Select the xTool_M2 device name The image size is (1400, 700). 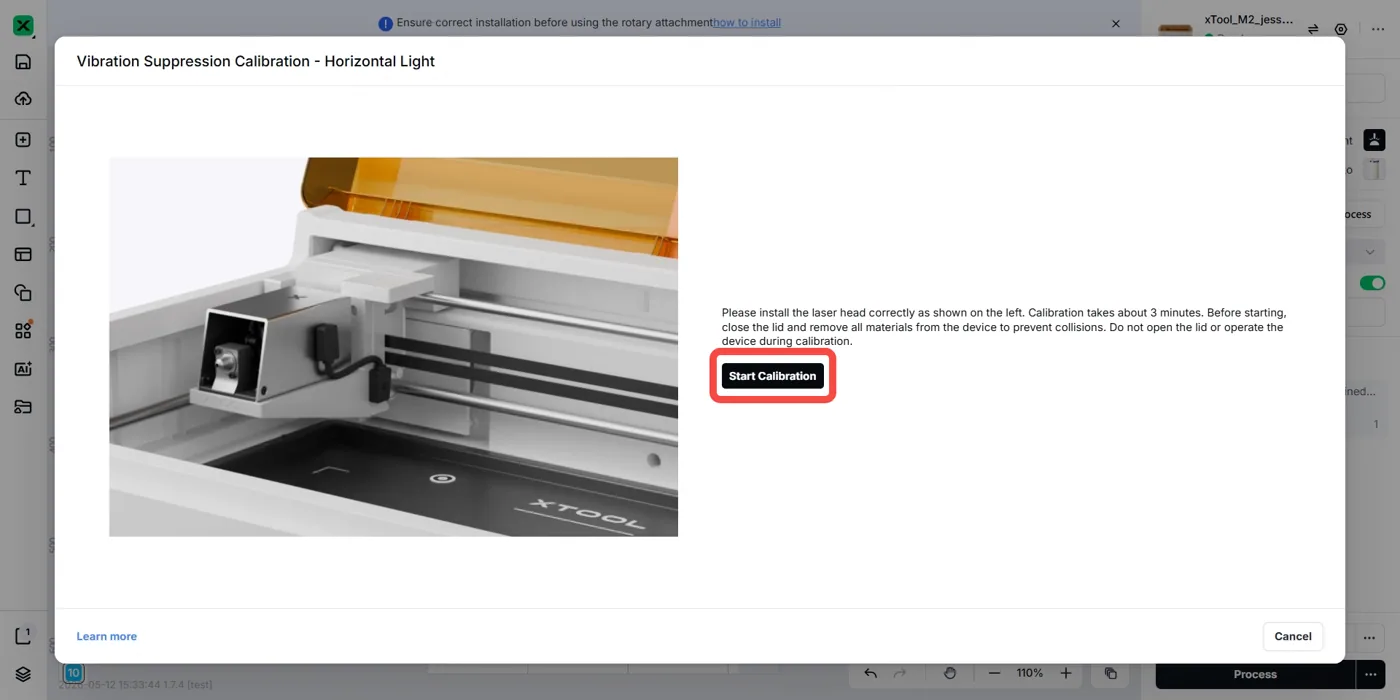(1248, 19)
